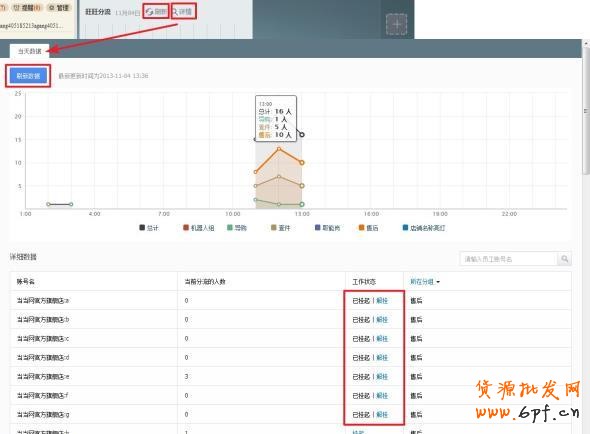Toggle the blue rightmost legend series
The width and height of the screenshot is (590, 434).
tap(424, 228)
